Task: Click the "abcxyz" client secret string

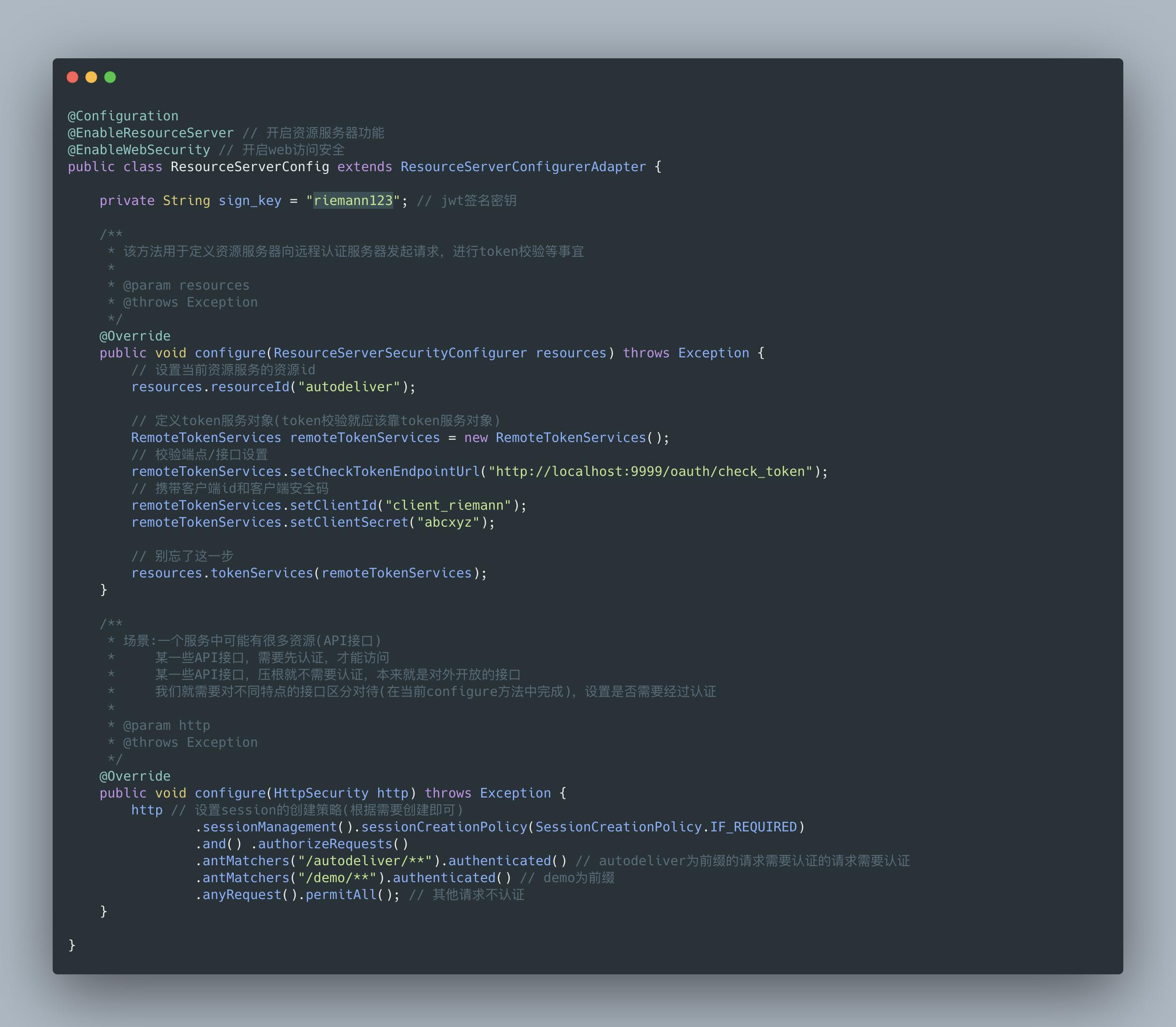Action: point(448,522)
